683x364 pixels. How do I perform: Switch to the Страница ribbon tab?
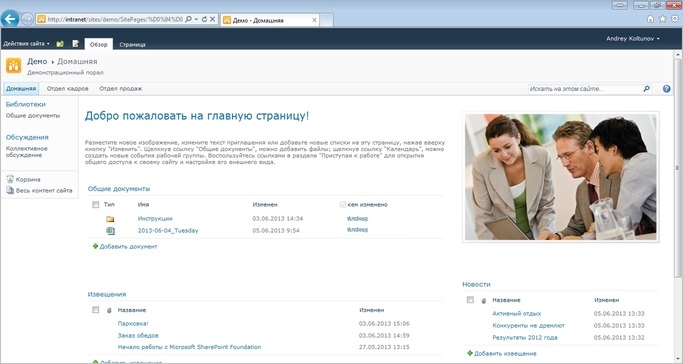pyautogui.click(x=132, y=44)
